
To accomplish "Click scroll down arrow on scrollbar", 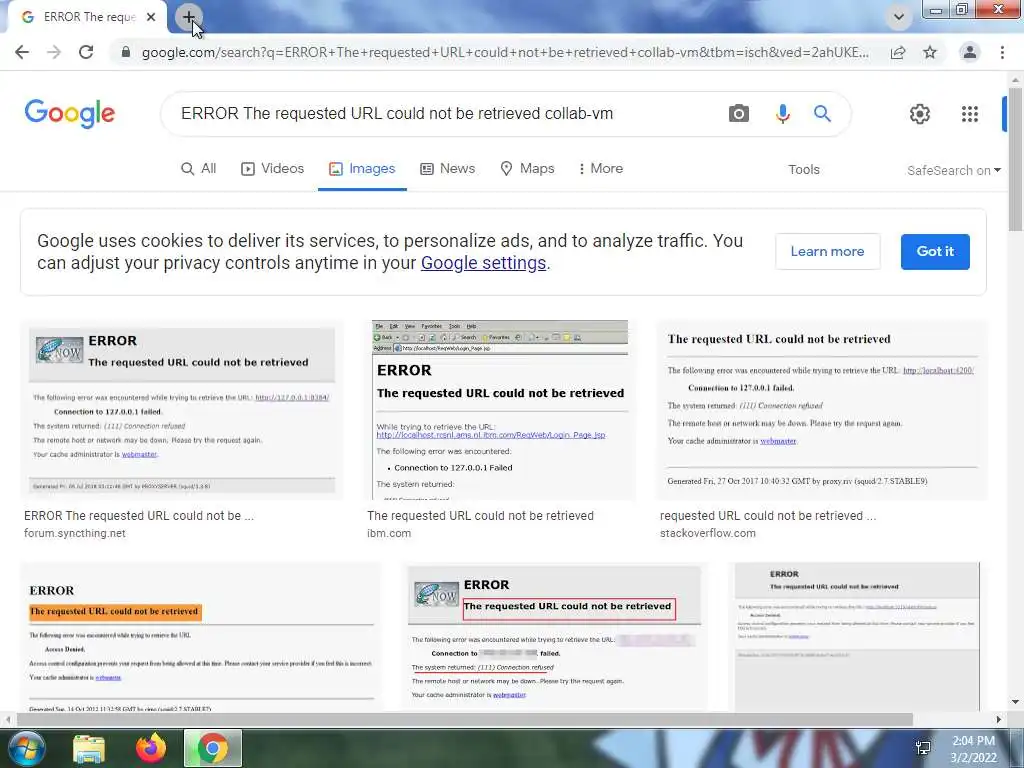I will 1016,703.
